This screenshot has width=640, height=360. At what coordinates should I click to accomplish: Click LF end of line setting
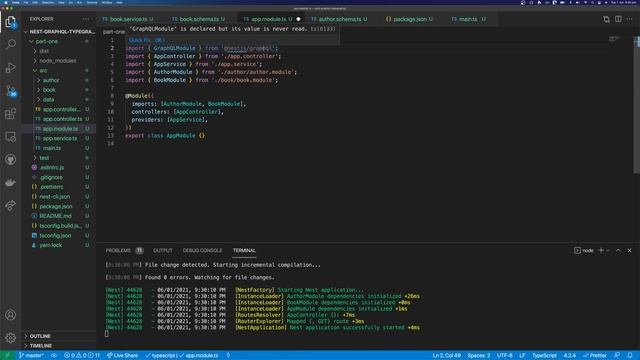point(522,356)
